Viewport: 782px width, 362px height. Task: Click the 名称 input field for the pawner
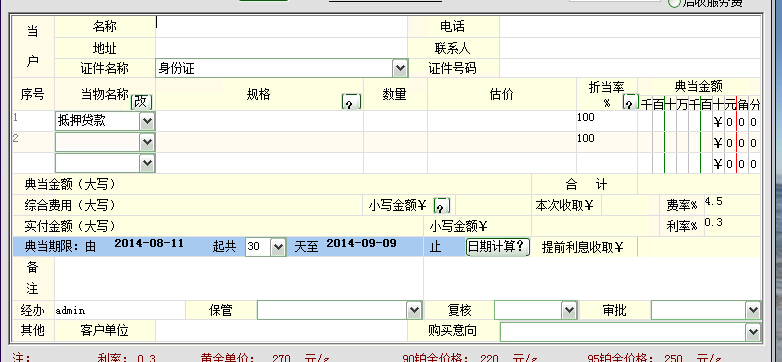tap(281, 26)
